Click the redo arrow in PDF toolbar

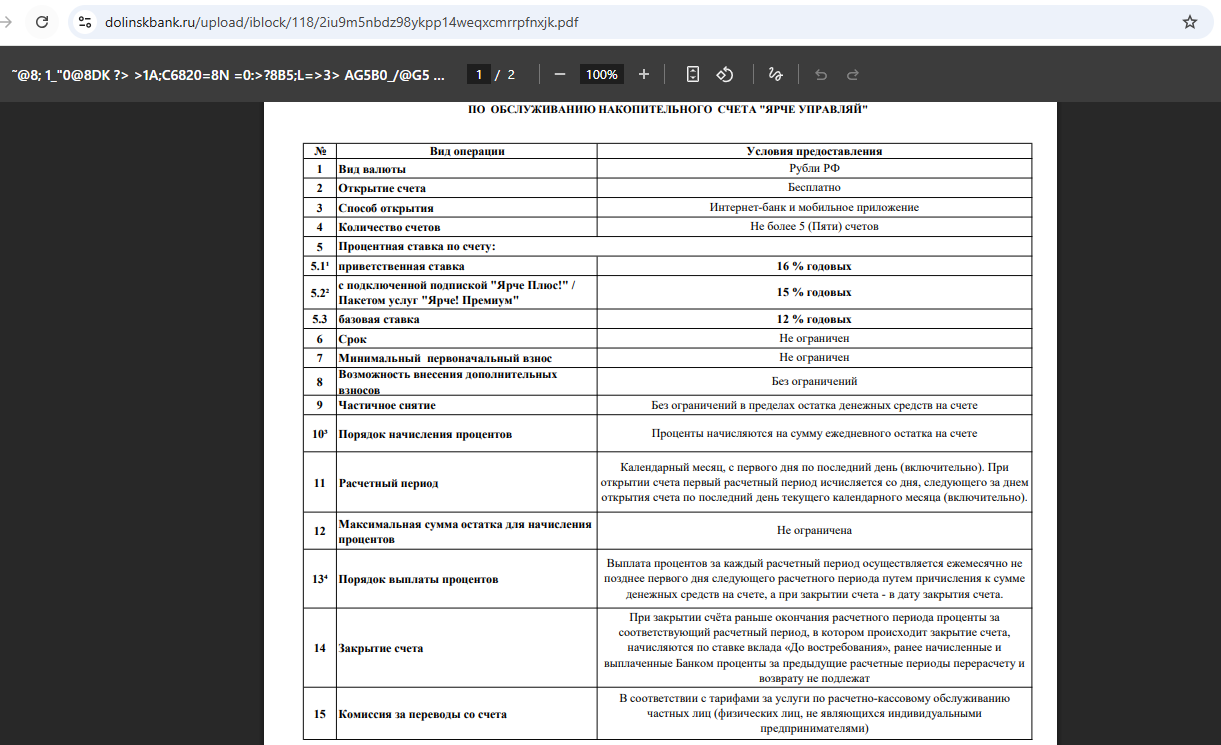tap(853, 74)
